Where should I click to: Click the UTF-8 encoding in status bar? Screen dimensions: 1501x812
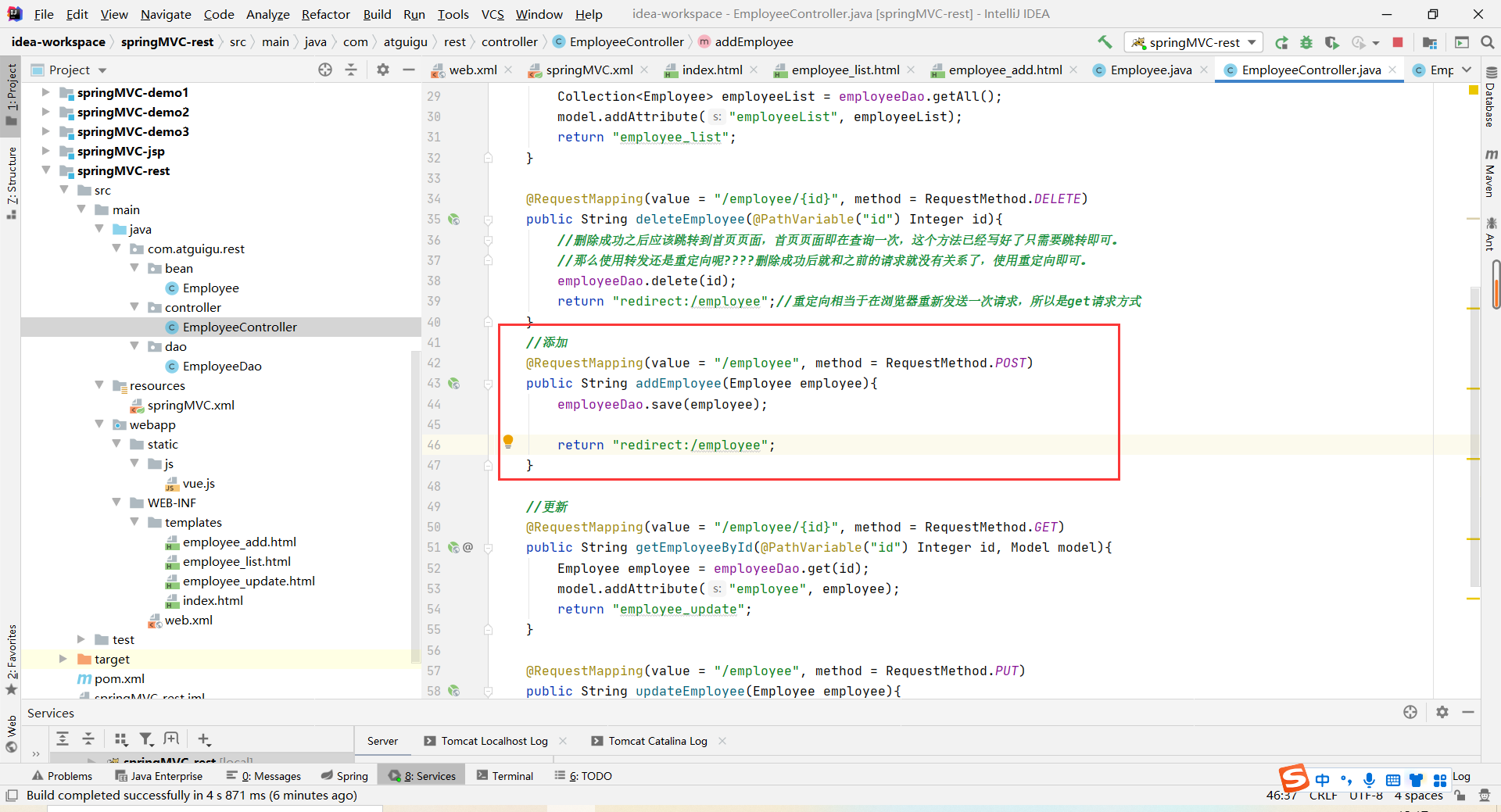pos(1366,796)
